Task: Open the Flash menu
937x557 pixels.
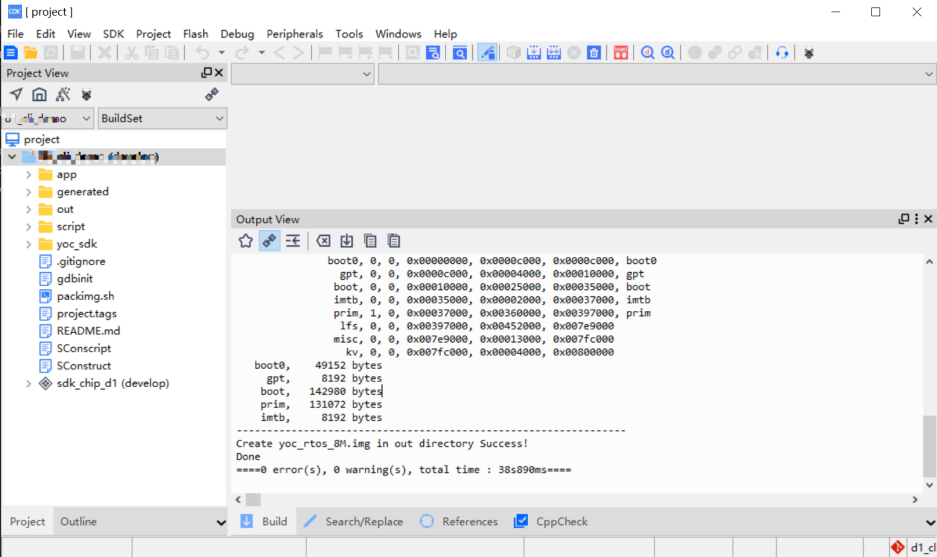Action: point(195,34)
